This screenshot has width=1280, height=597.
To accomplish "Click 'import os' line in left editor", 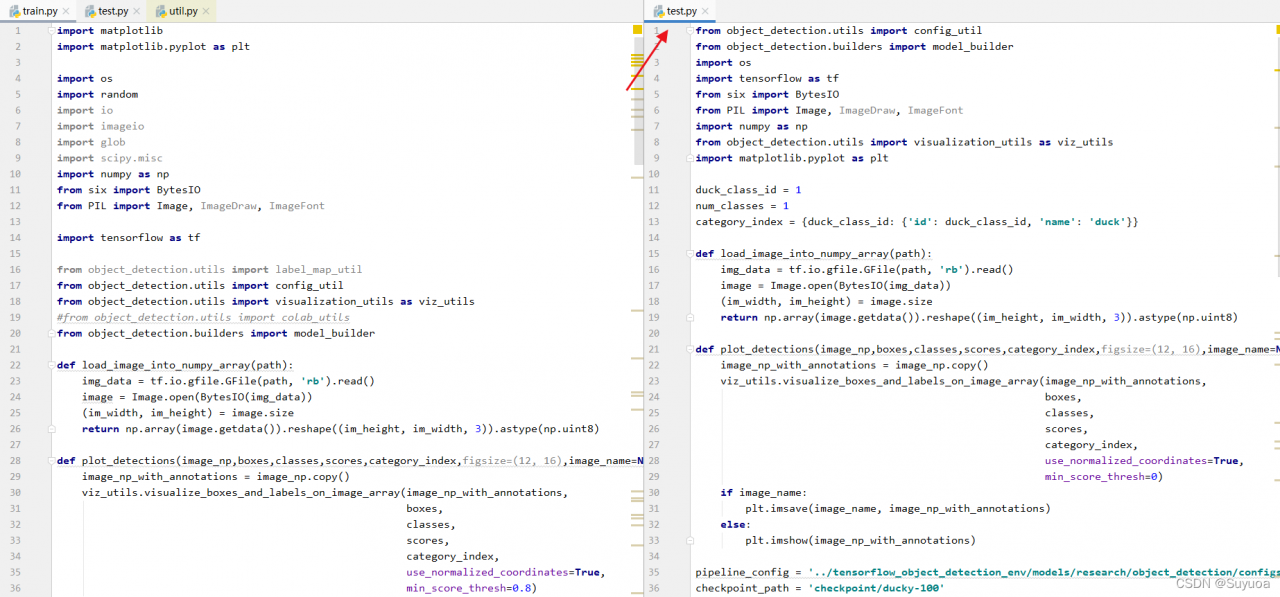I will (85, 78).
